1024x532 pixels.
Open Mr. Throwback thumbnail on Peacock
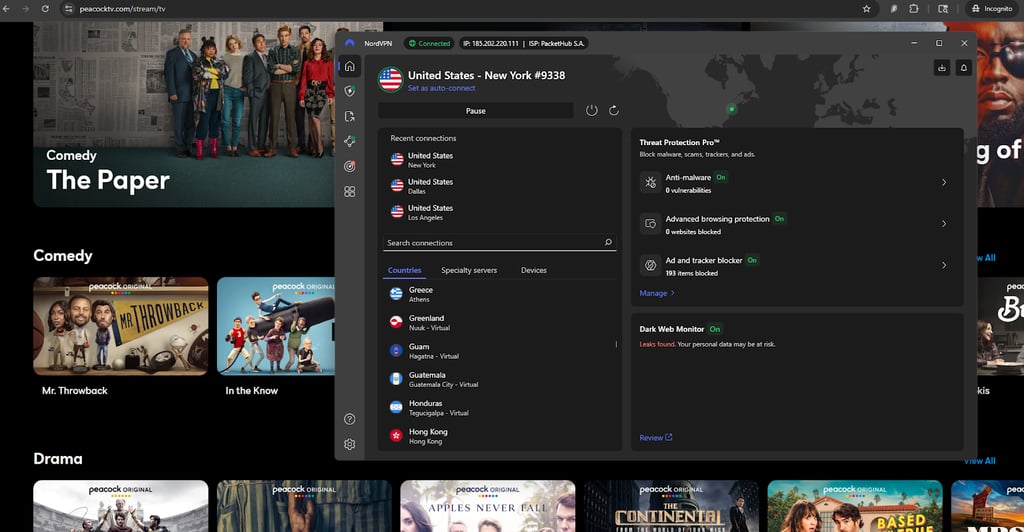click(121, 326)
